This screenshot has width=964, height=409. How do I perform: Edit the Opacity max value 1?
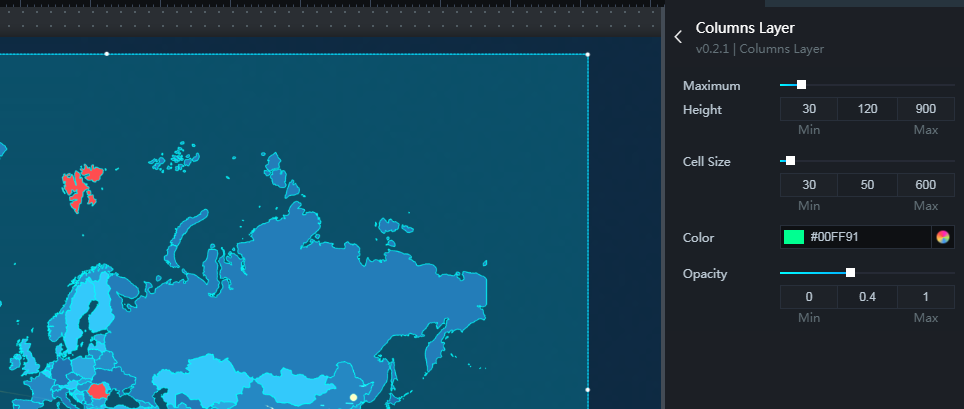tap(925, 297)
